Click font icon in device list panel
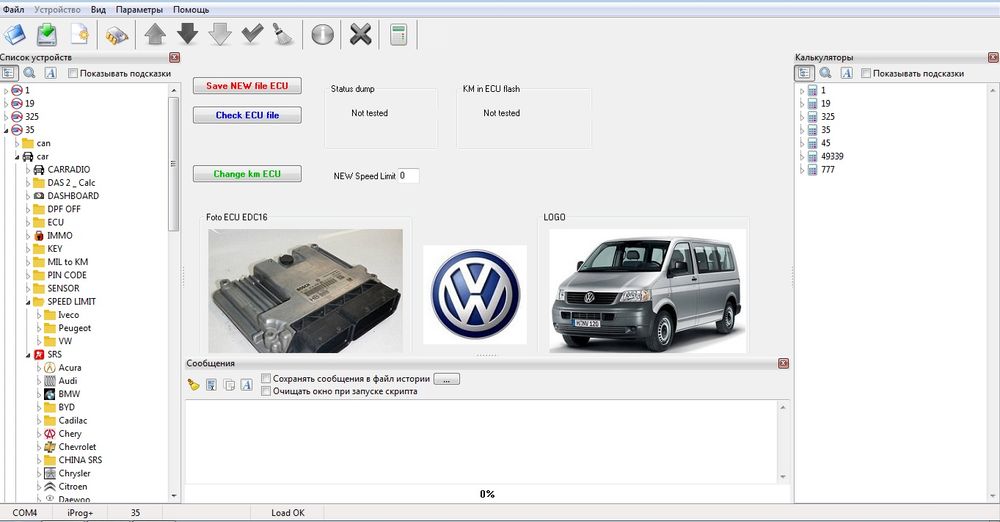 [50, 73]
